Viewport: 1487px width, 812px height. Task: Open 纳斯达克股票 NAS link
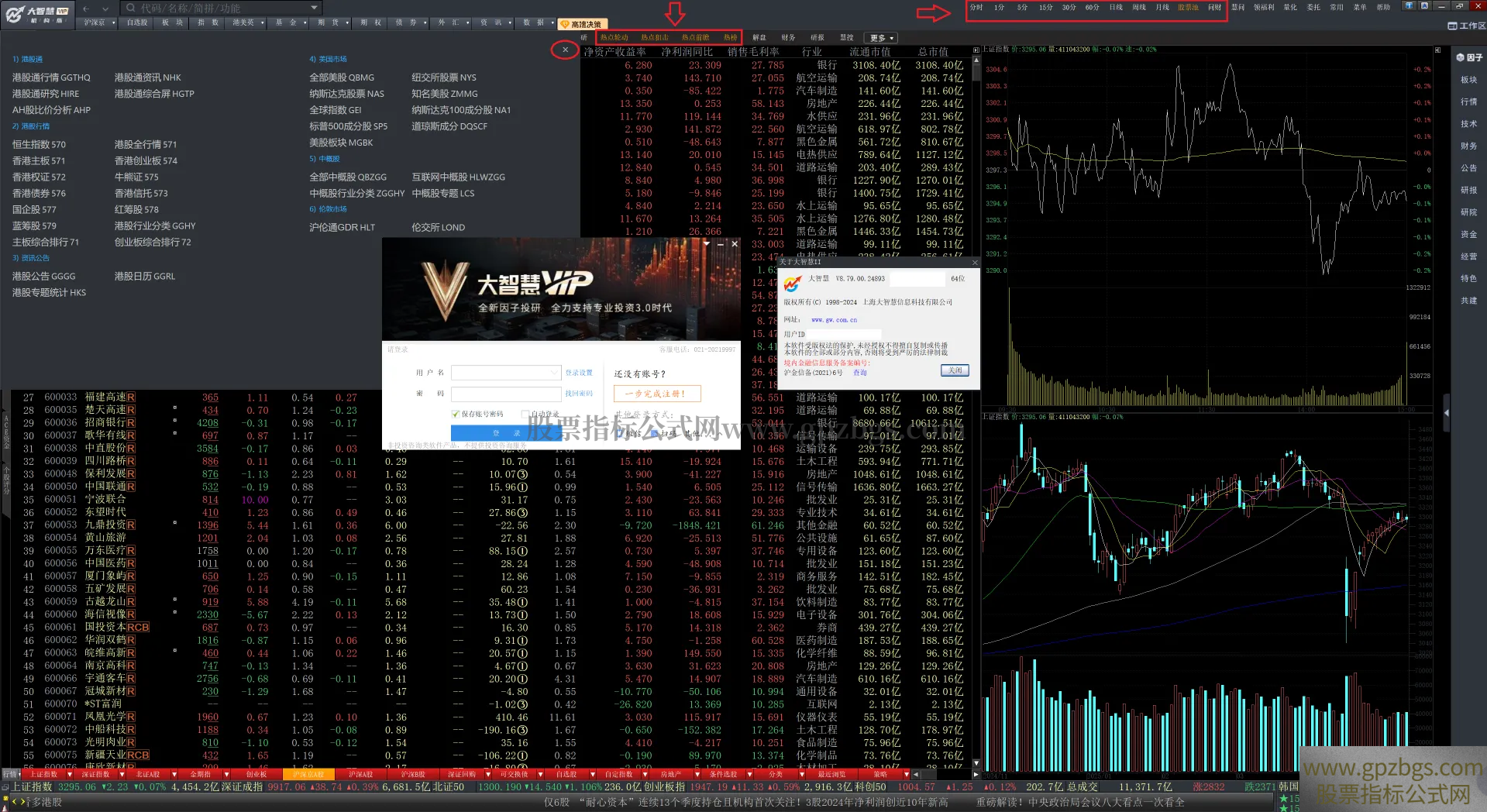[x=346, y=94]
